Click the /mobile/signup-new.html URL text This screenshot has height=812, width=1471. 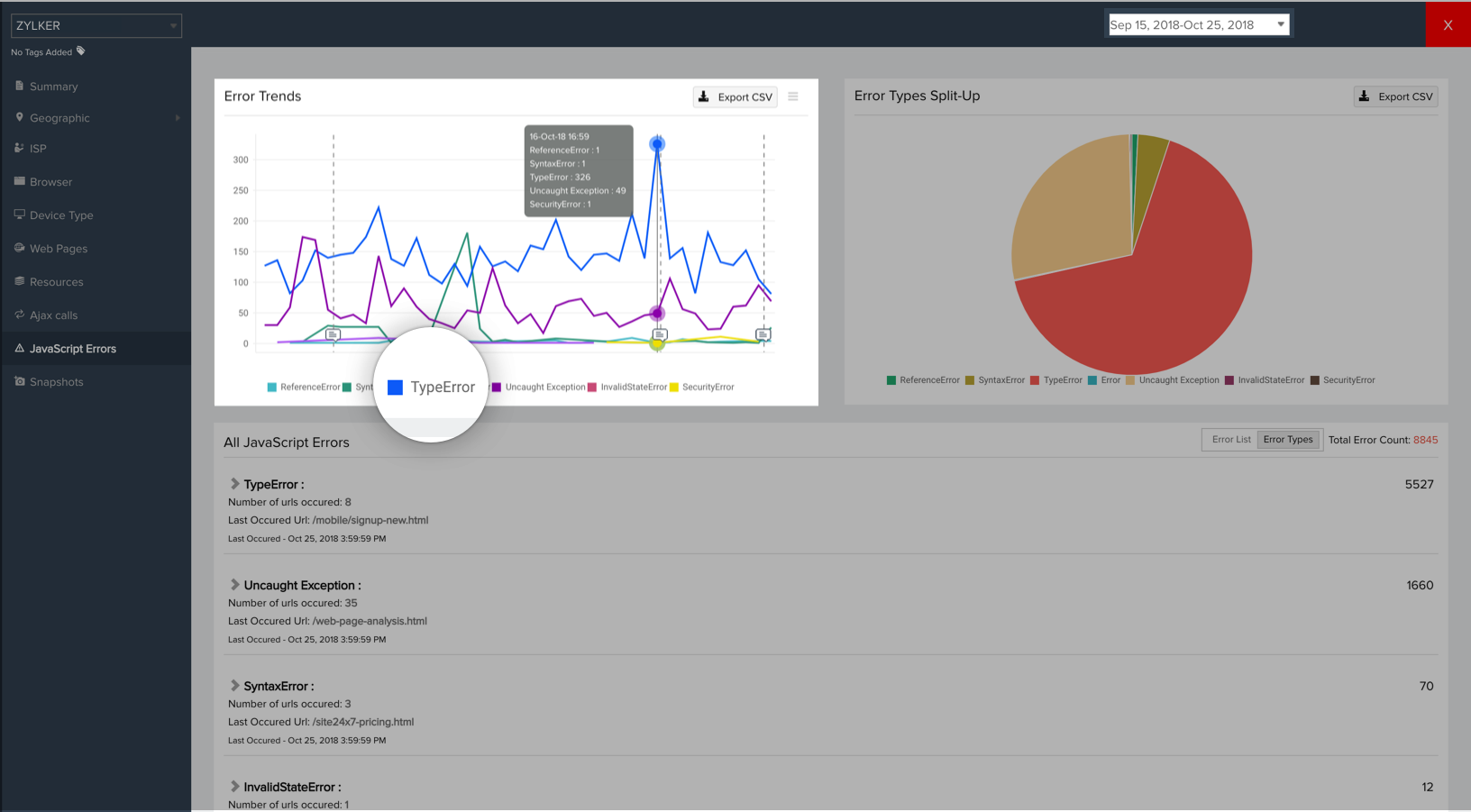[370, 520]
